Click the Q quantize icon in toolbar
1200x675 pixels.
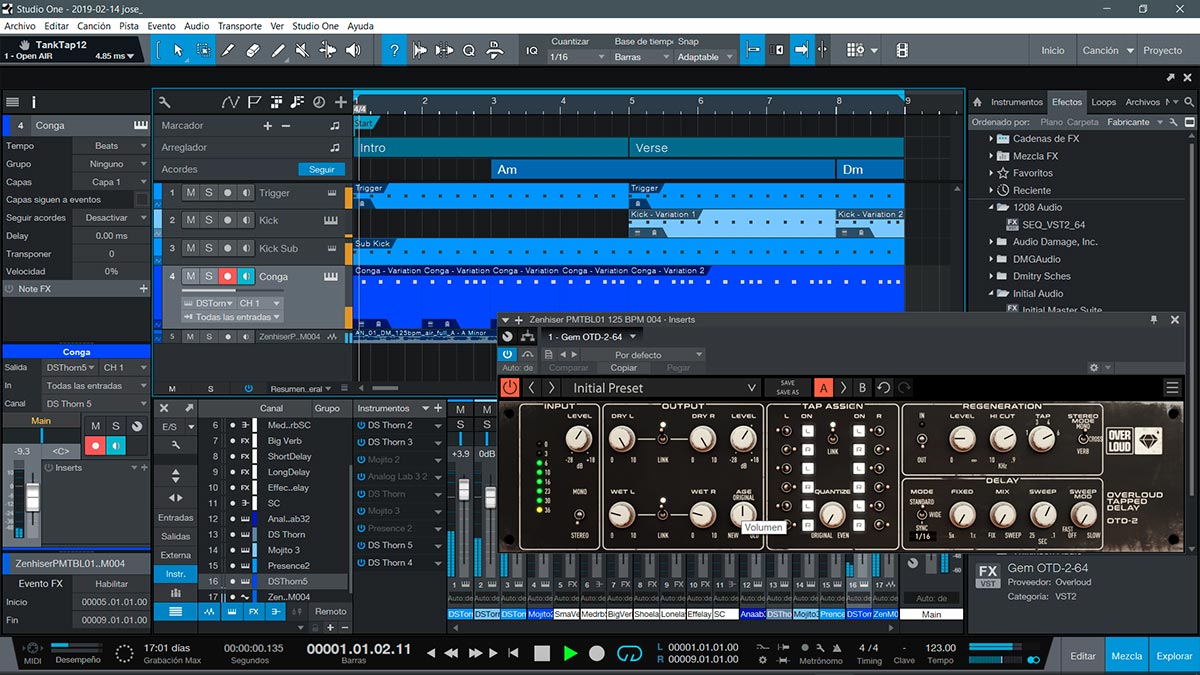[468, 50]
